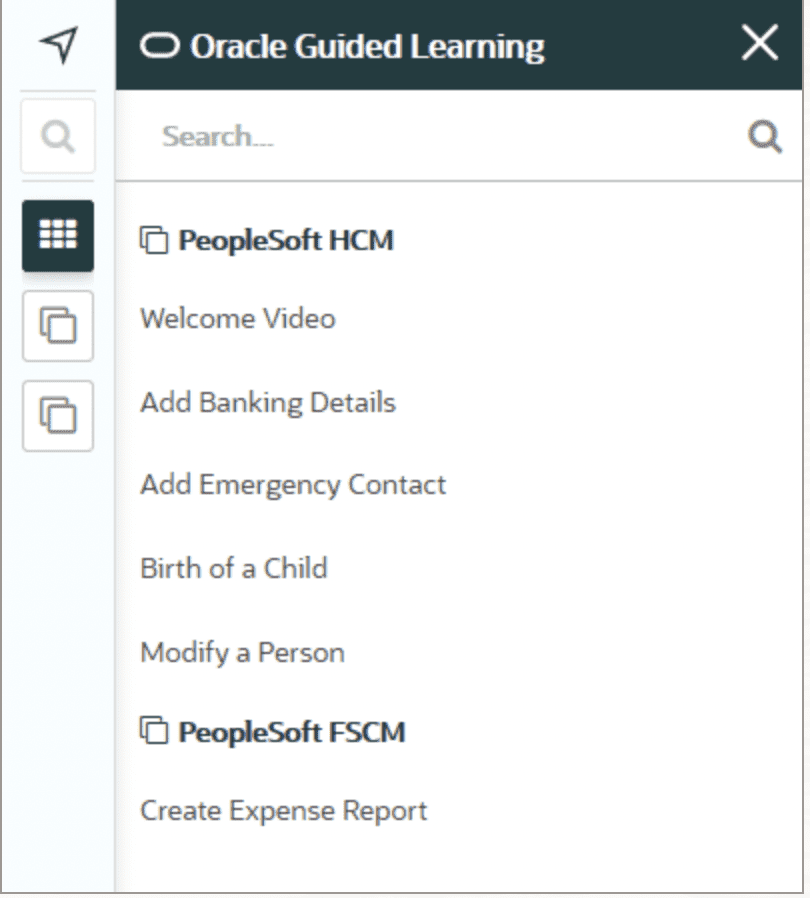Click the Oracle Guided Learning title
Image resolution: width=810 pixels, height=898 pixels.
pos(367,47)
